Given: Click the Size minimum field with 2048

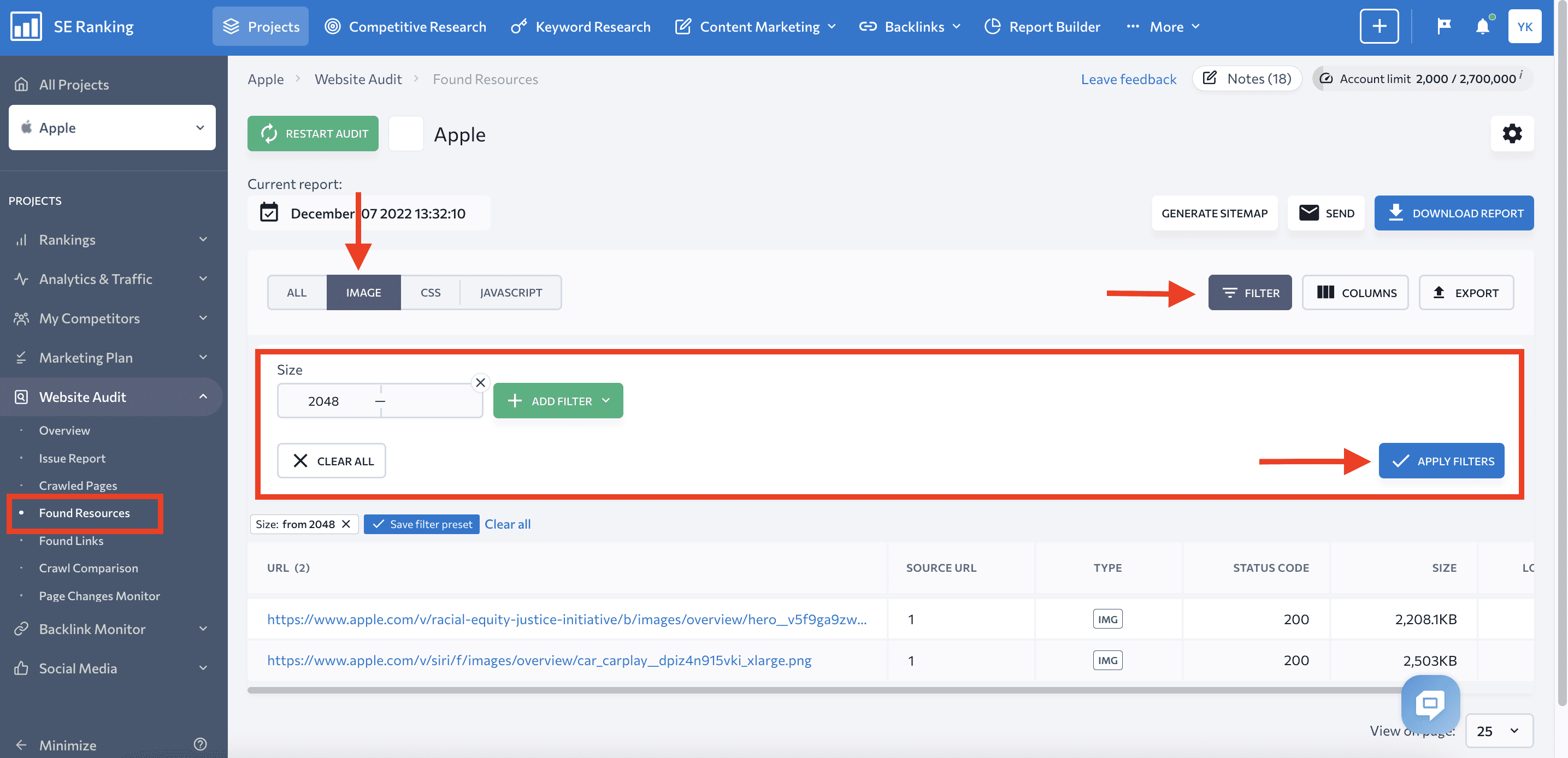Looking at the screenshot, I should (329, 400).
